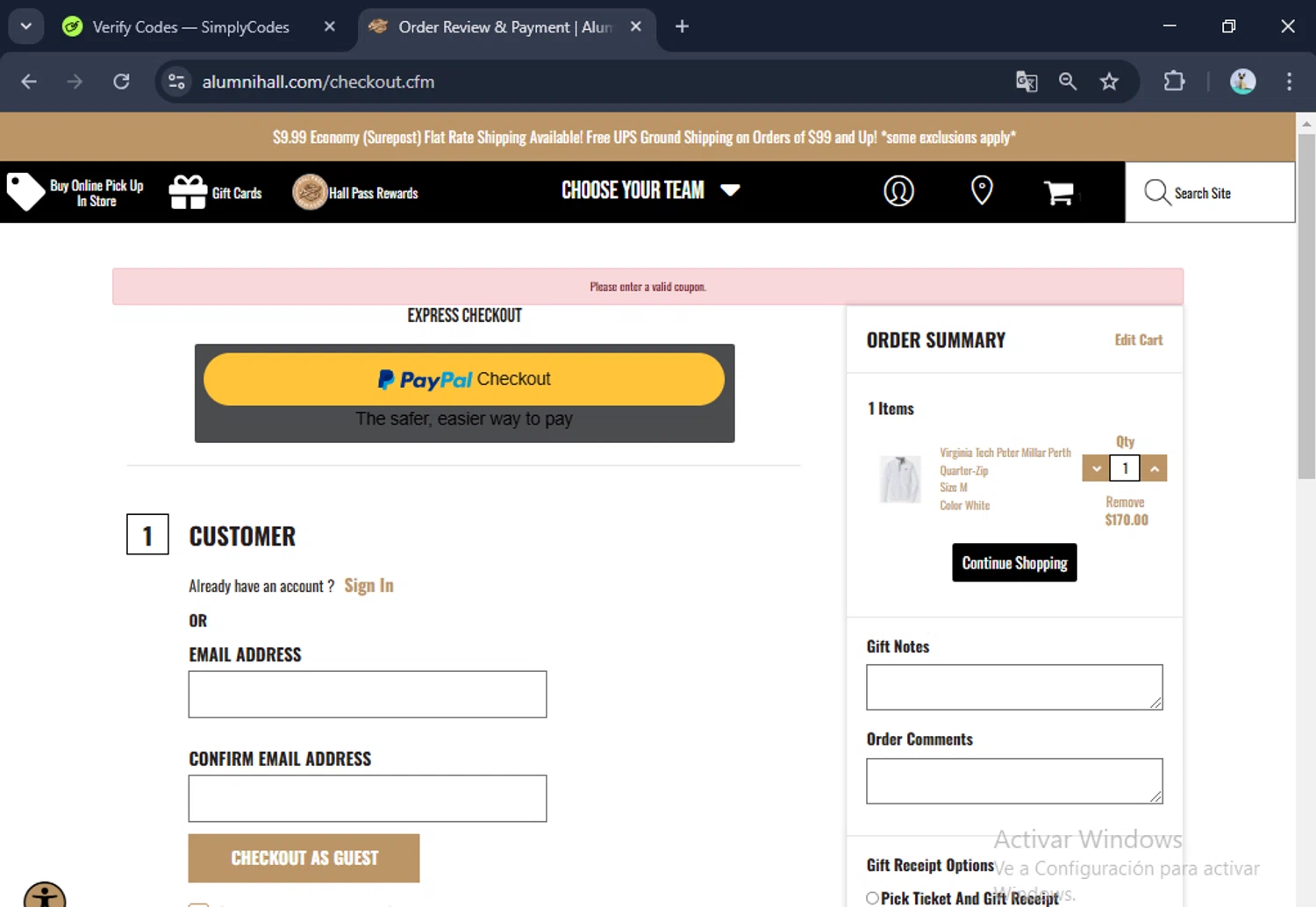
Task: View site information icon in address bar
Action: tap(176, 82)
